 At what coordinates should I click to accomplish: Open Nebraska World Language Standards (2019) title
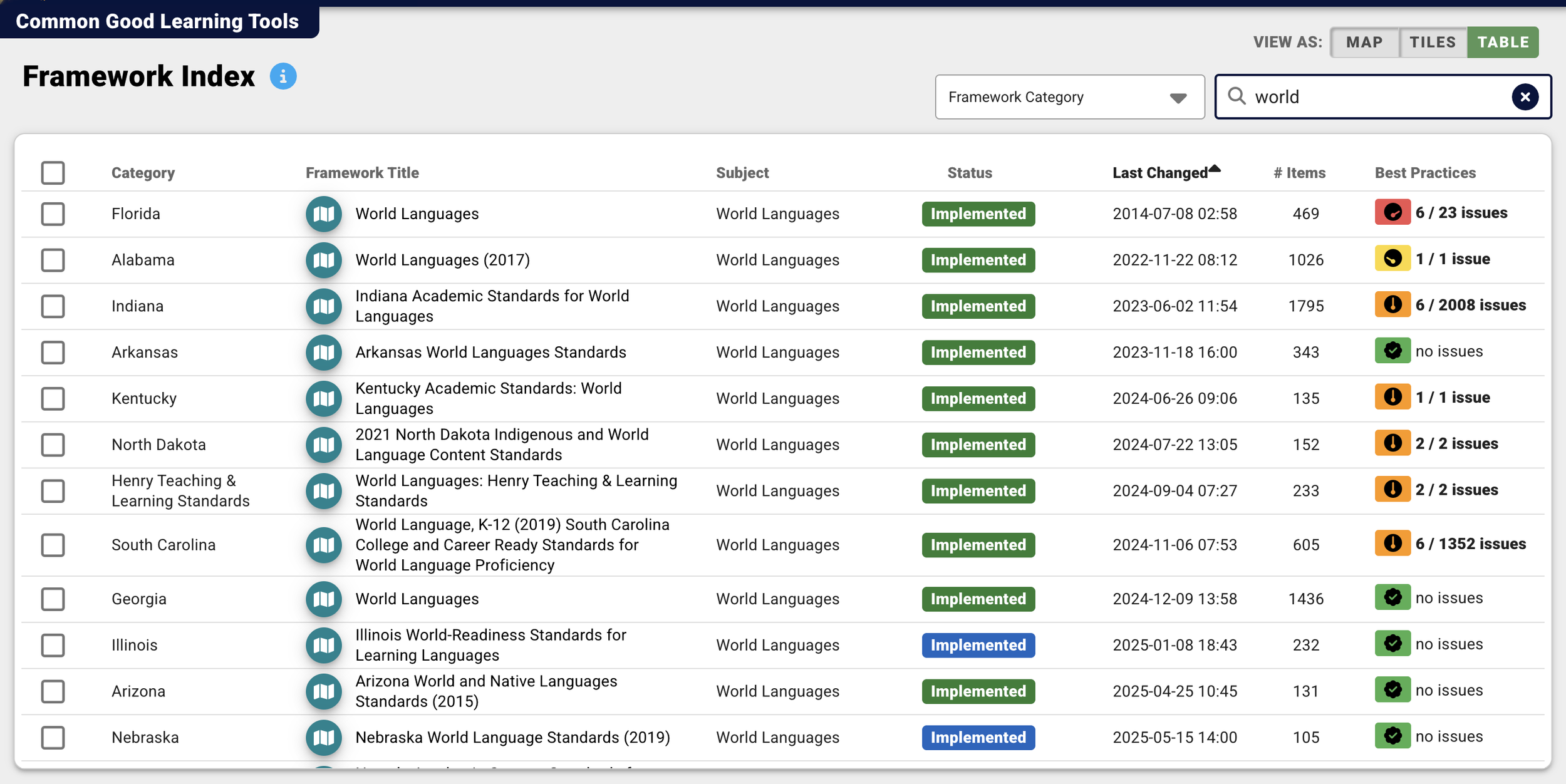click(x=512, y=738)
